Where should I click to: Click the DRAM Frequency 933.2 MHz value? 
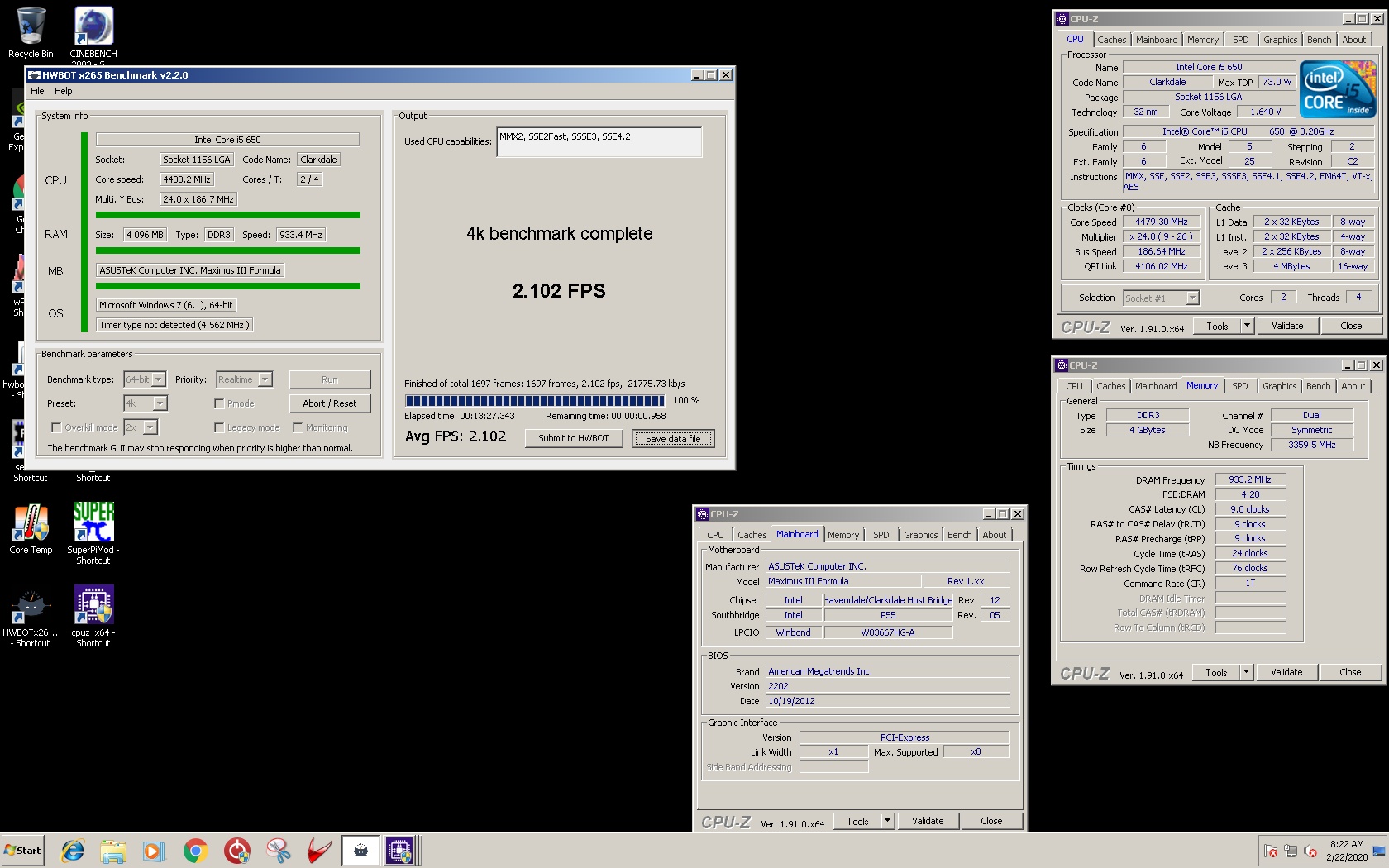[x=1250, y=480]
